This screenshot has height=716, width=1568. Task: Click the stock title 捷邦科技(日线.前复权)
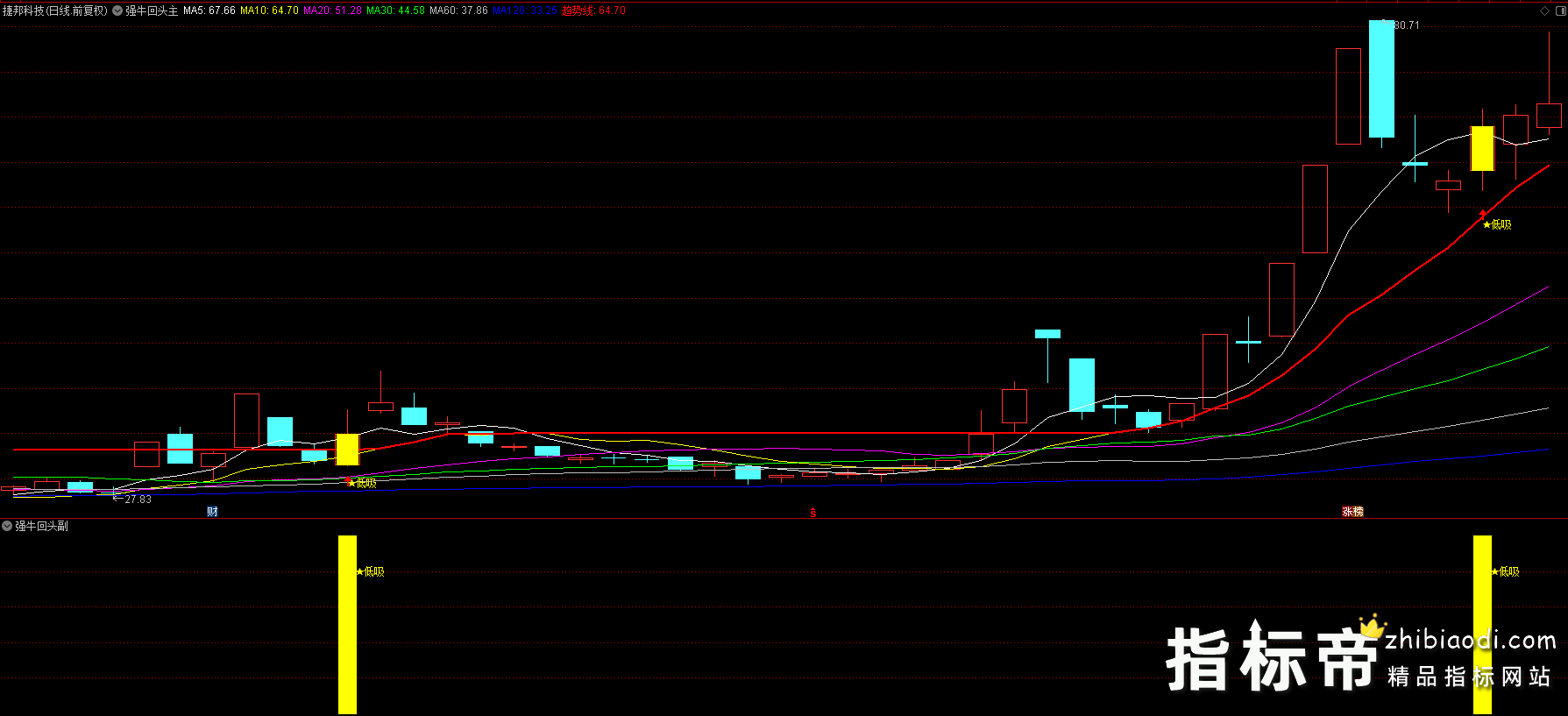point(55,11)
